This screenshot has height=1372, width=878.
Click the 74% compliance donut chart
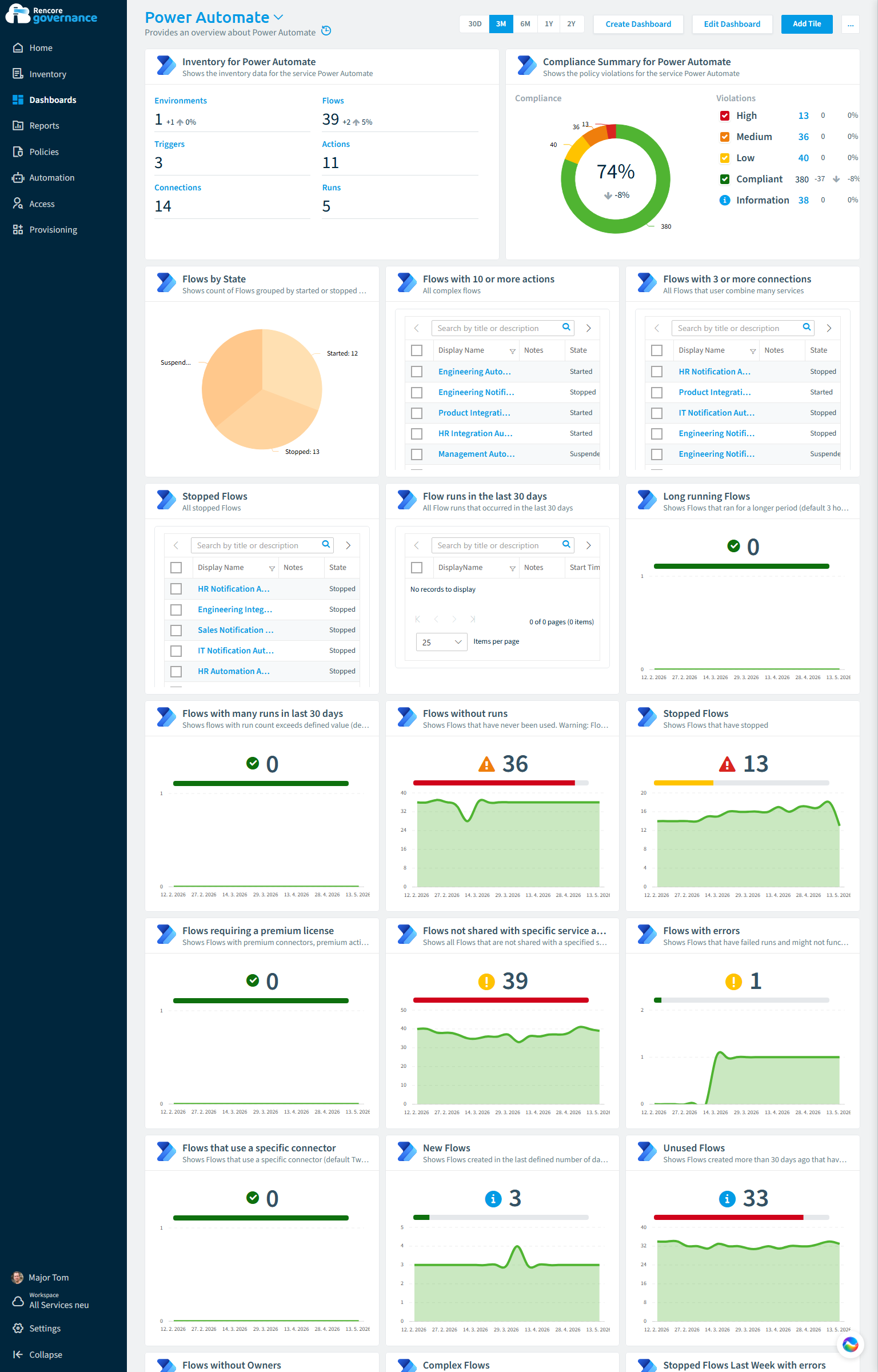(616, 178)
